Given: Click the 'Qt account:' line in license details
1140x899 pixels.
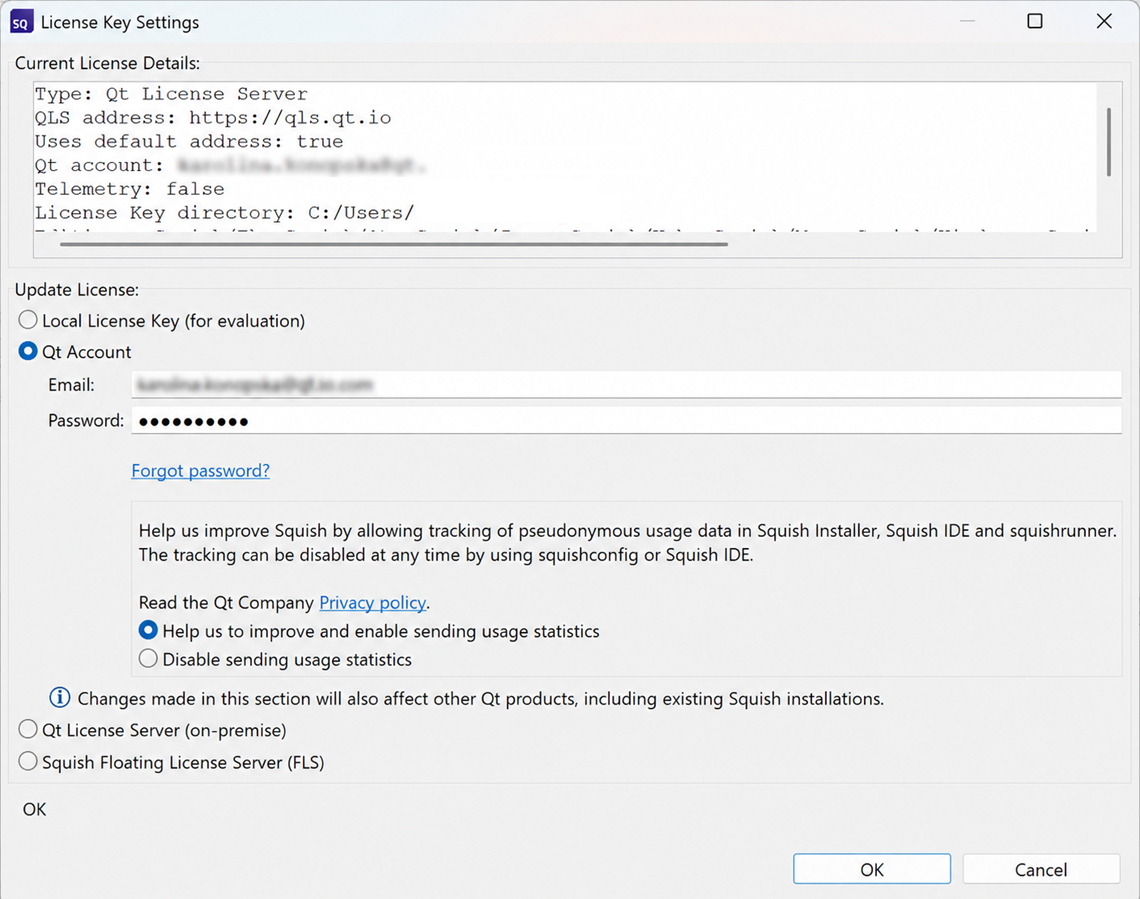Looking at the screenshot, I should click(230, 165).
